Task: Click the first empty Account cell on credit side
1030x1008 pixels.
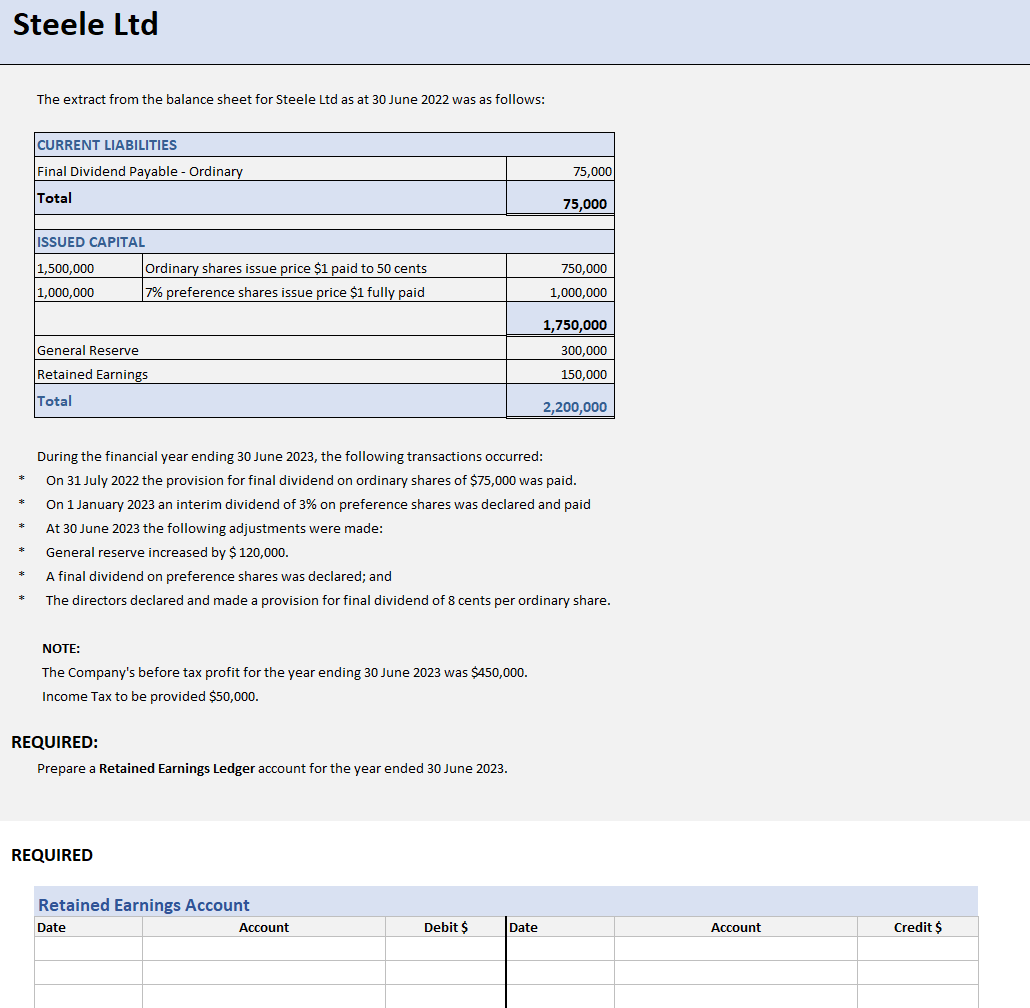Action: click(x=736, y=948)
